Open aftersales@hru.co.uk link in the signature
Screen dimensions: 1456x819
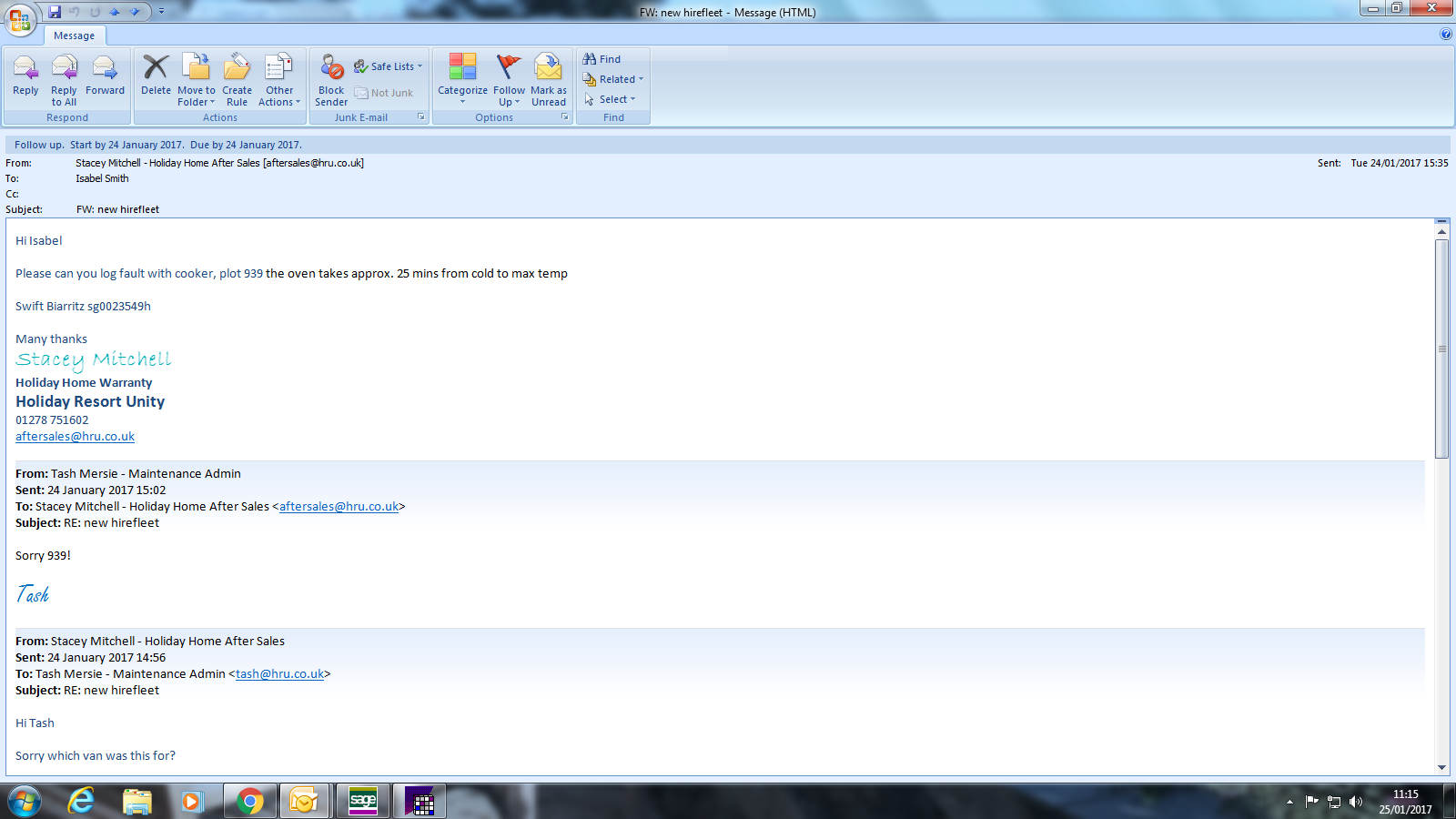pos(75,437)
